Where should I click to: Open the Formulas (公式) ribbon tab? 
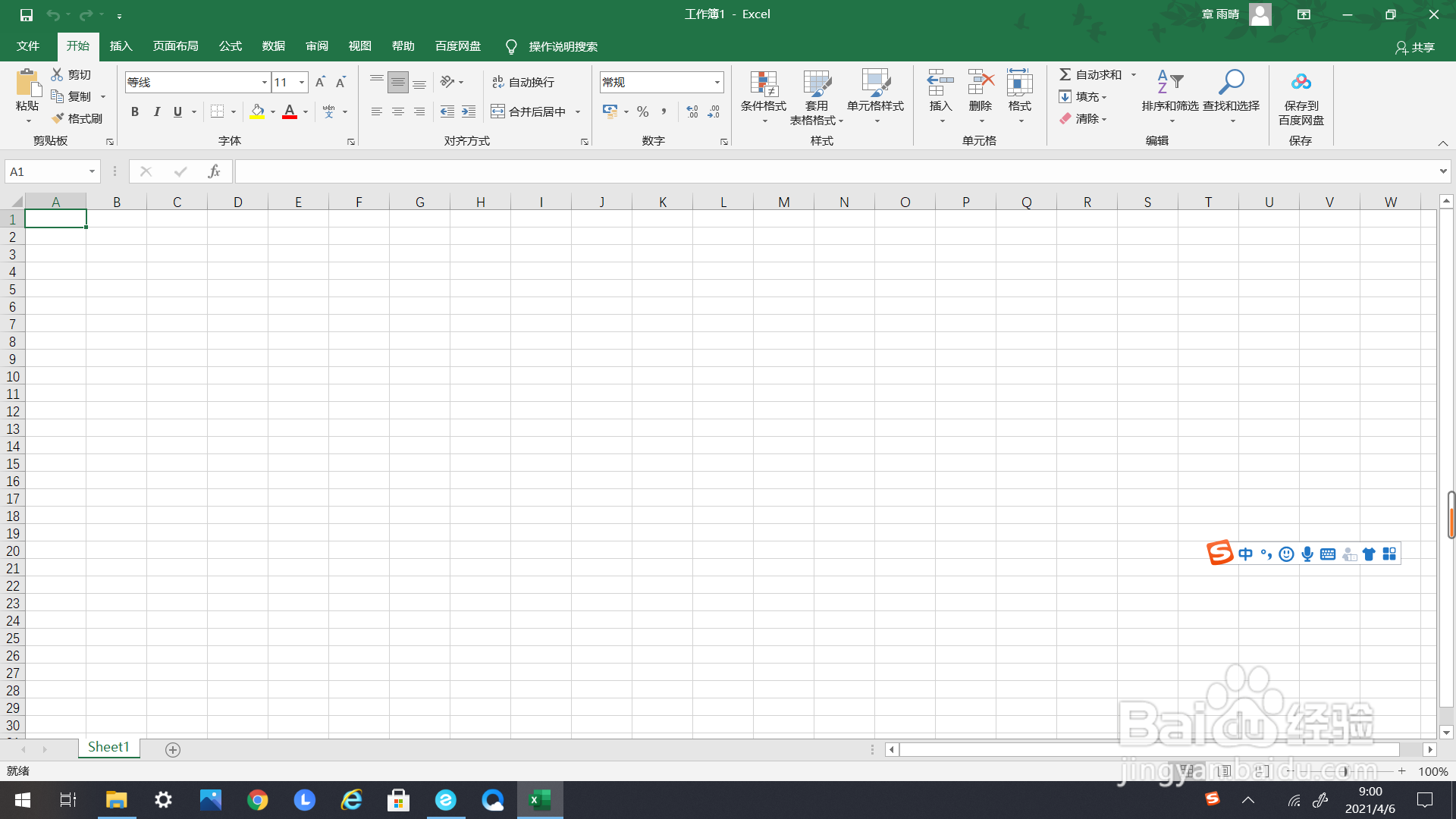230,46
